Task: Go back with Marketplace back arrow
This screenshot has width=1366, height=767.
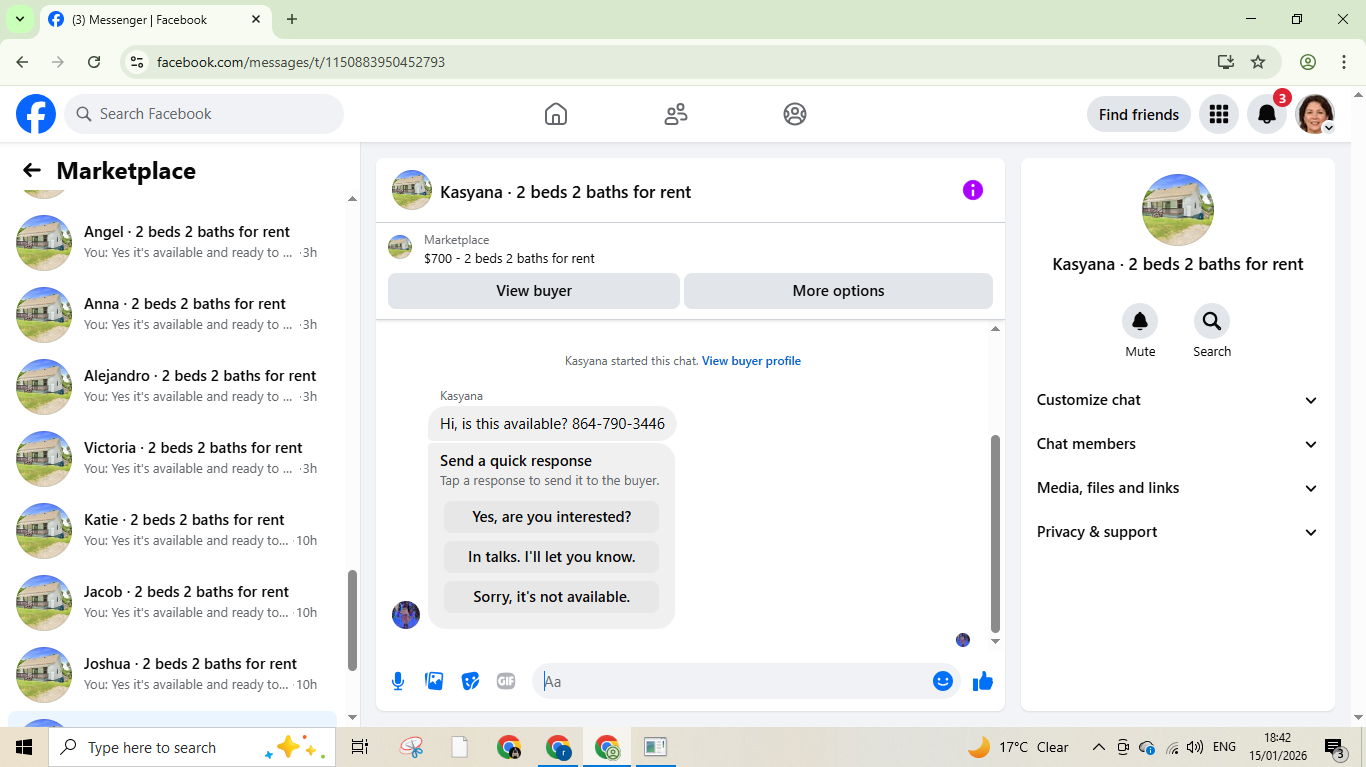Action: pos(32,171)
